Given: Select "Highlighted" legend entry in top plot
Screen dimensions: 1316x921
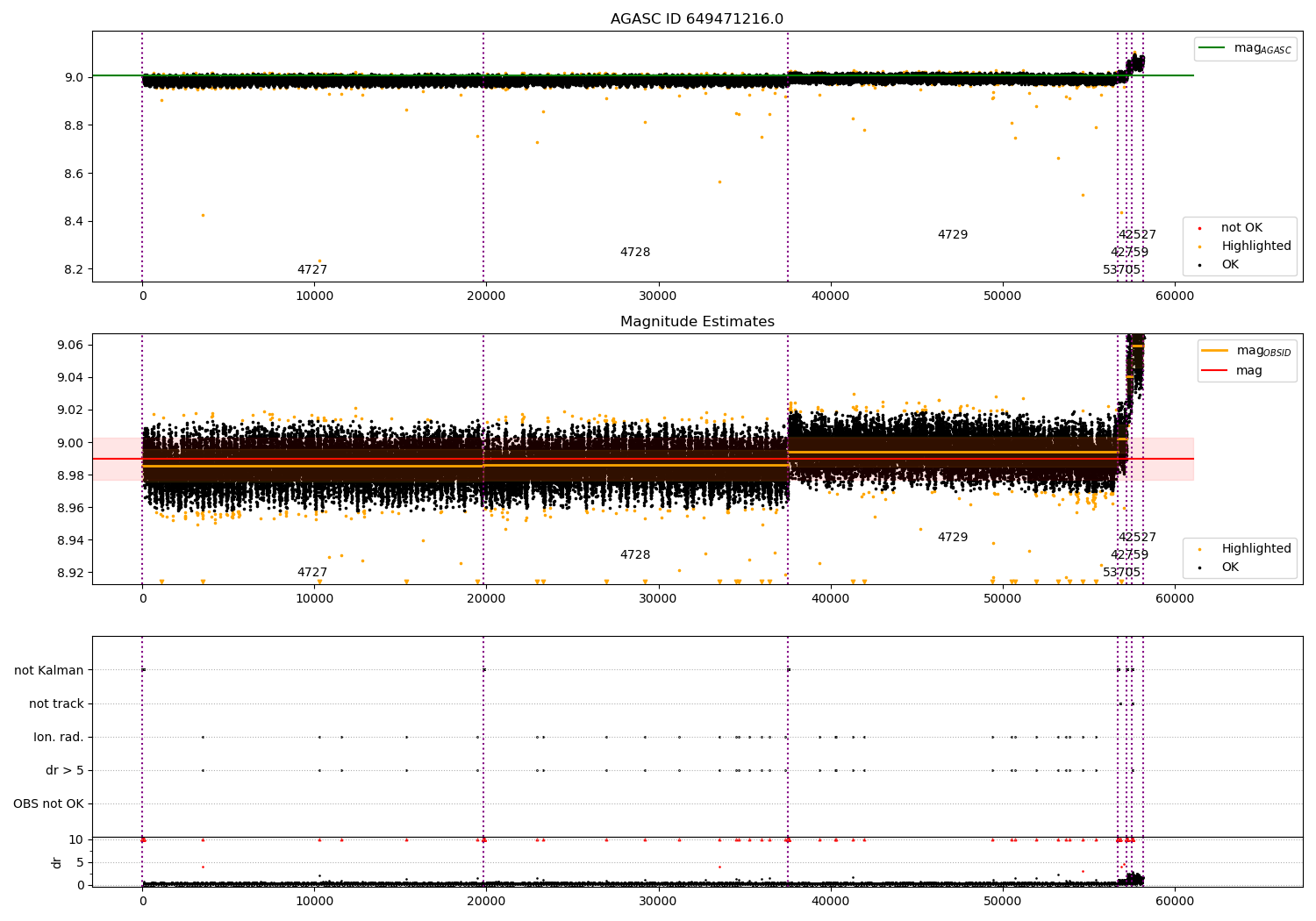Looking at the screenshot, I should click(1255, 246).
